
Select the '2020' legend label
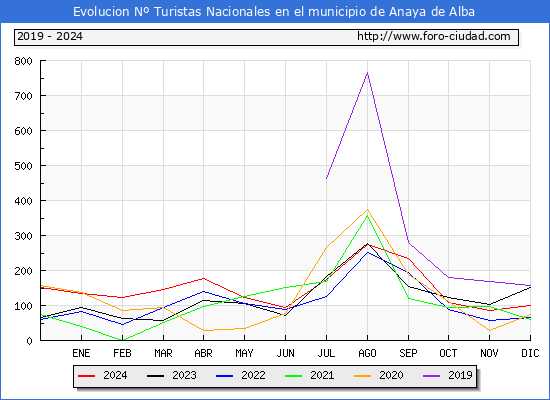point(391,375)
